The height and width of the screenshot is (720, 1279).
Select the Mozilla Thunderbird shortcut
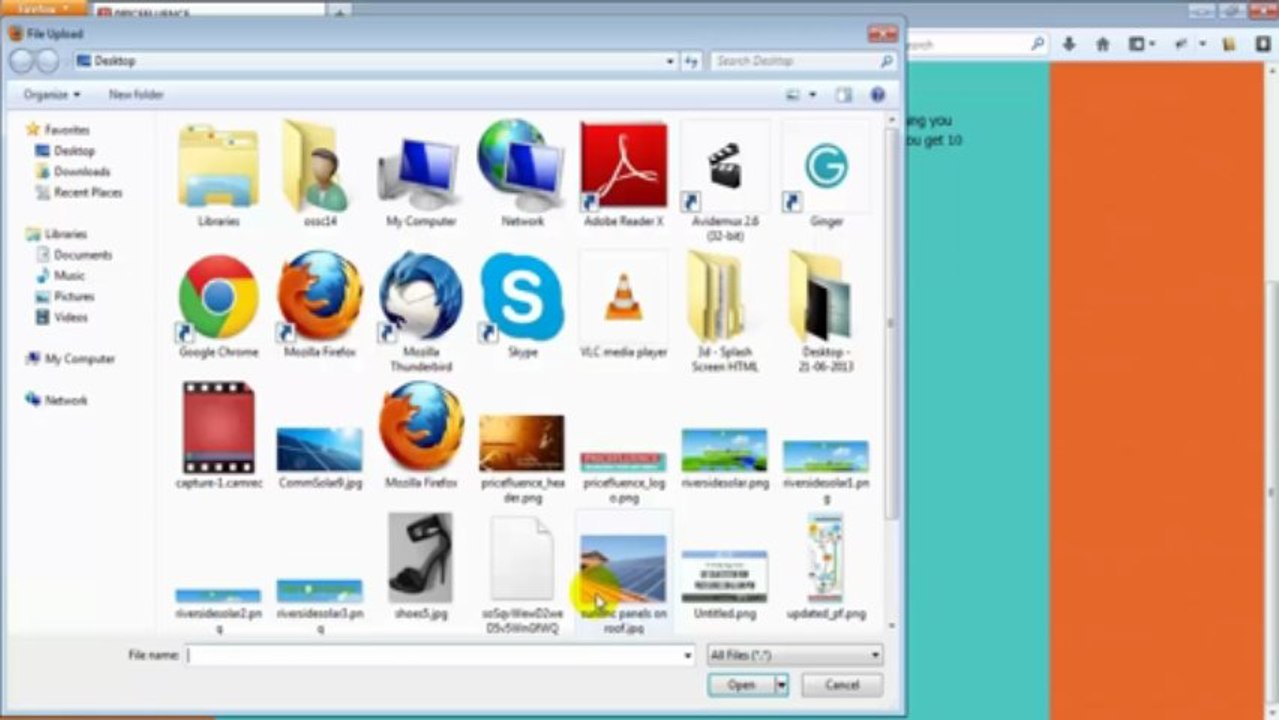(421, 310)
